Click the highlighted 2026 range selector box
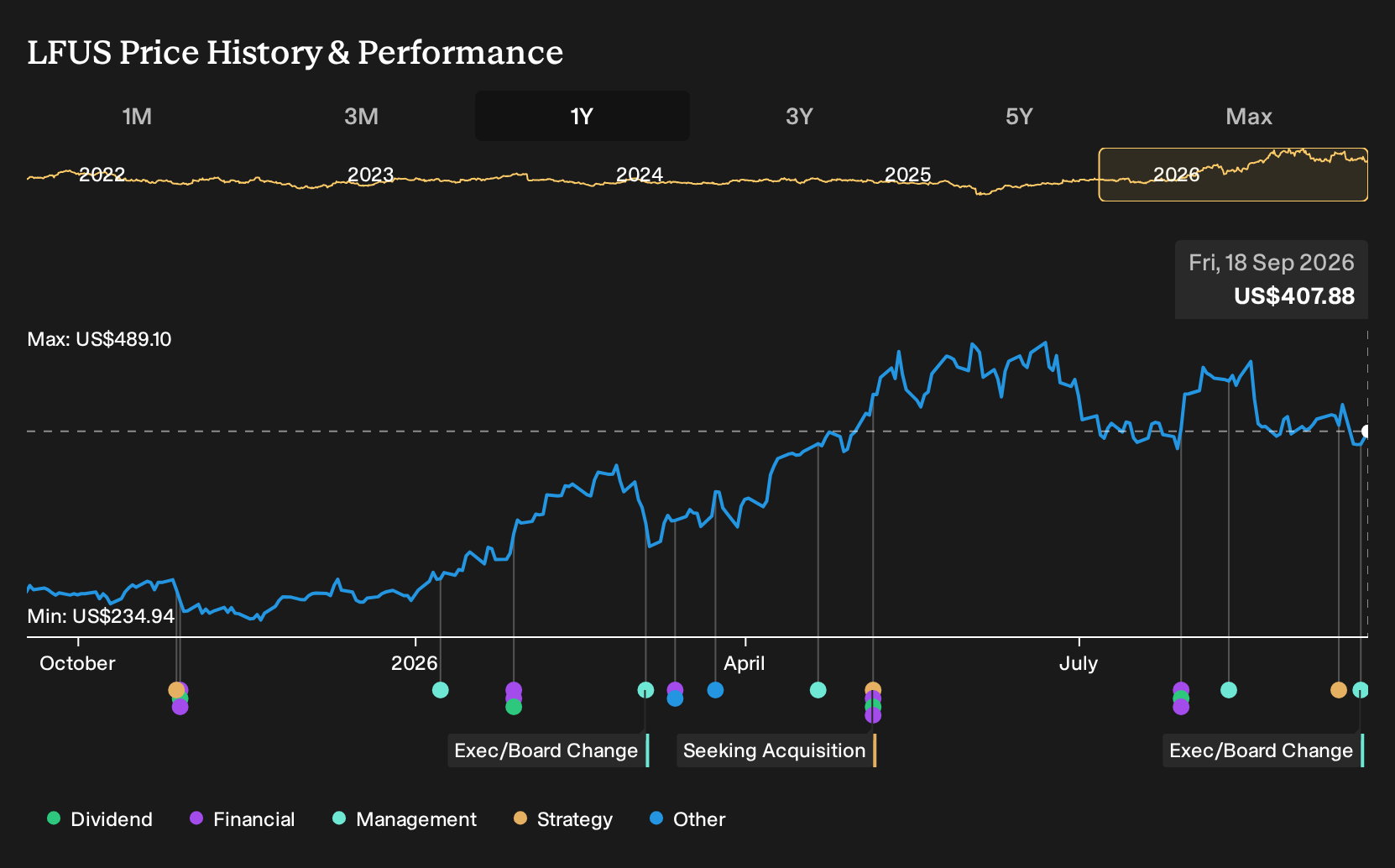Viewport: 1395px width, 868px height. (x=1233, y=175)
